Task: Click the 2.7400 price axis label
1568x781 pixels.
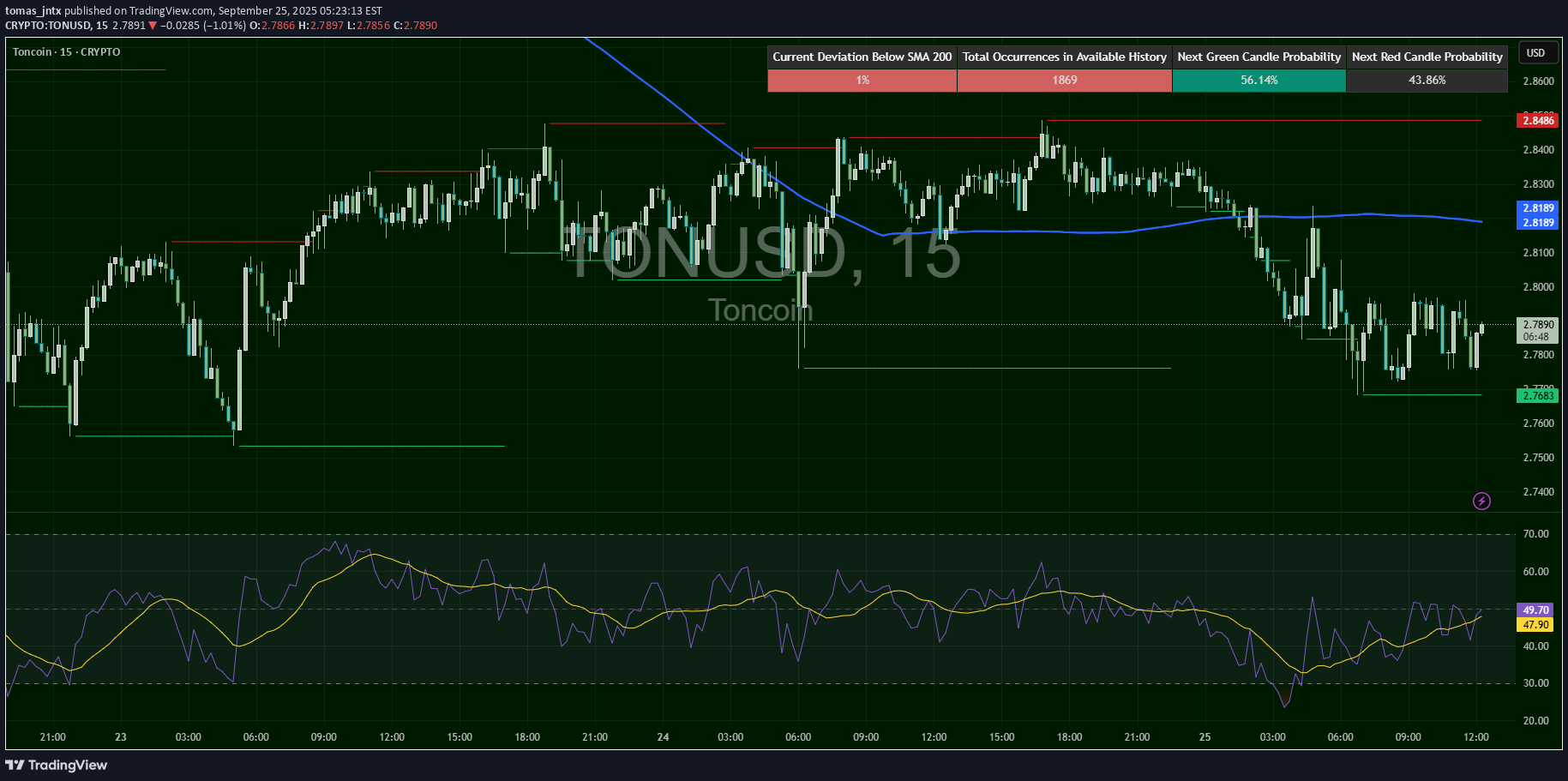Action: (1538, 492)
